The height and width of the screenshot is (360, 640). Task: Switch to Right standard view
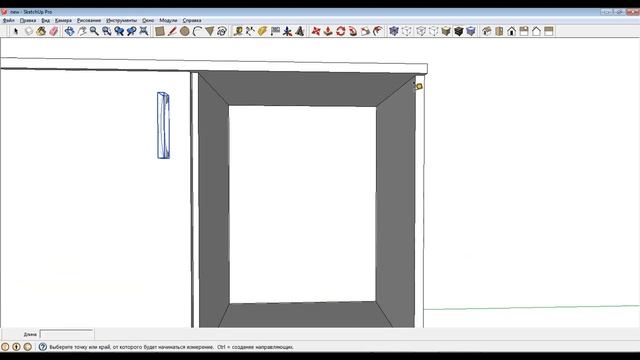point(524,31)
